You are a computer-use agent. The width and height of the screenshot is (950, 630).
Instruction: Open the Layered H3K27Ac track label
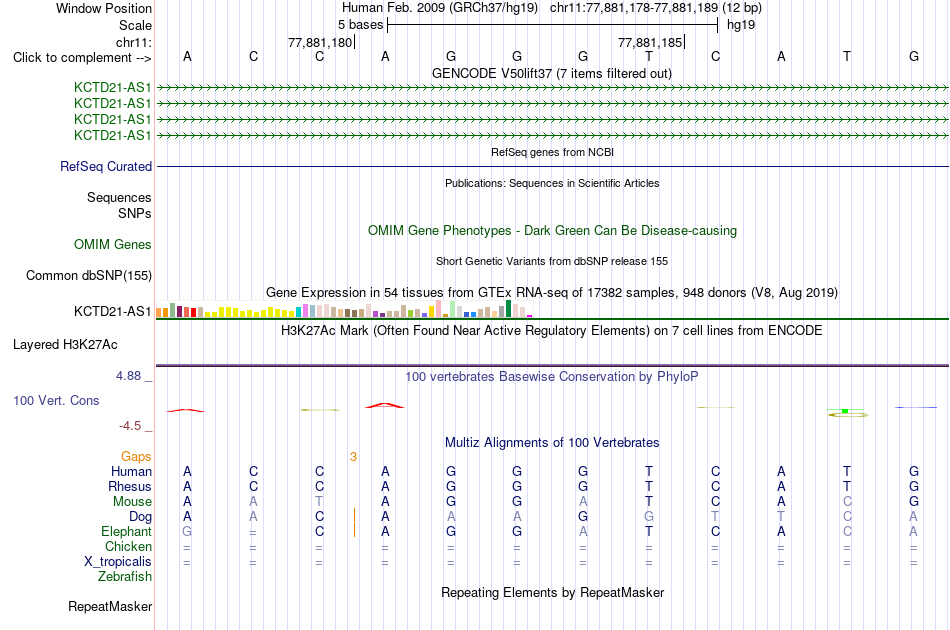[65, 344]
